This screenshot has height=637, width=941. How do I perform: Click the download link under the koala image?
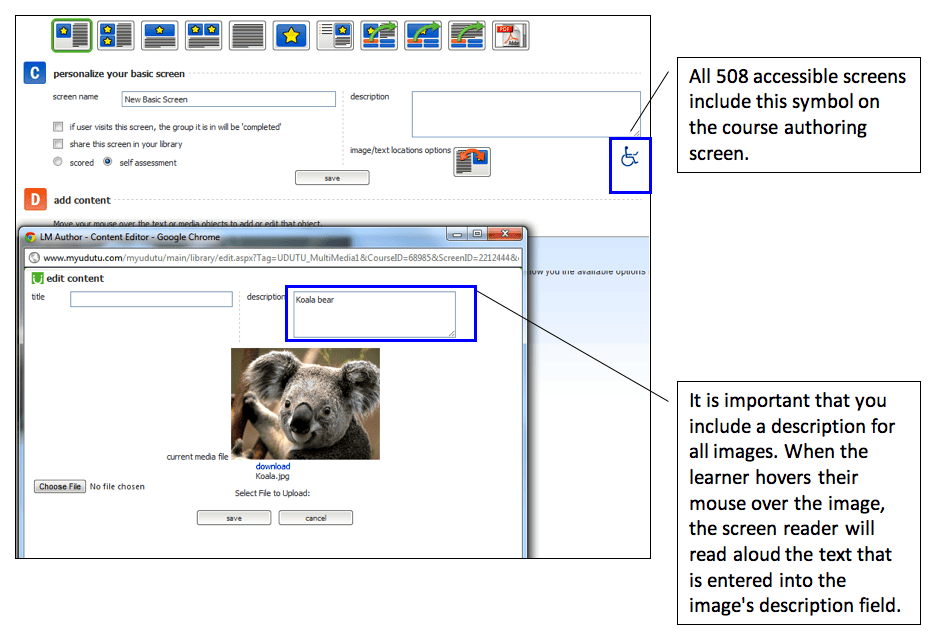[272, 467]
